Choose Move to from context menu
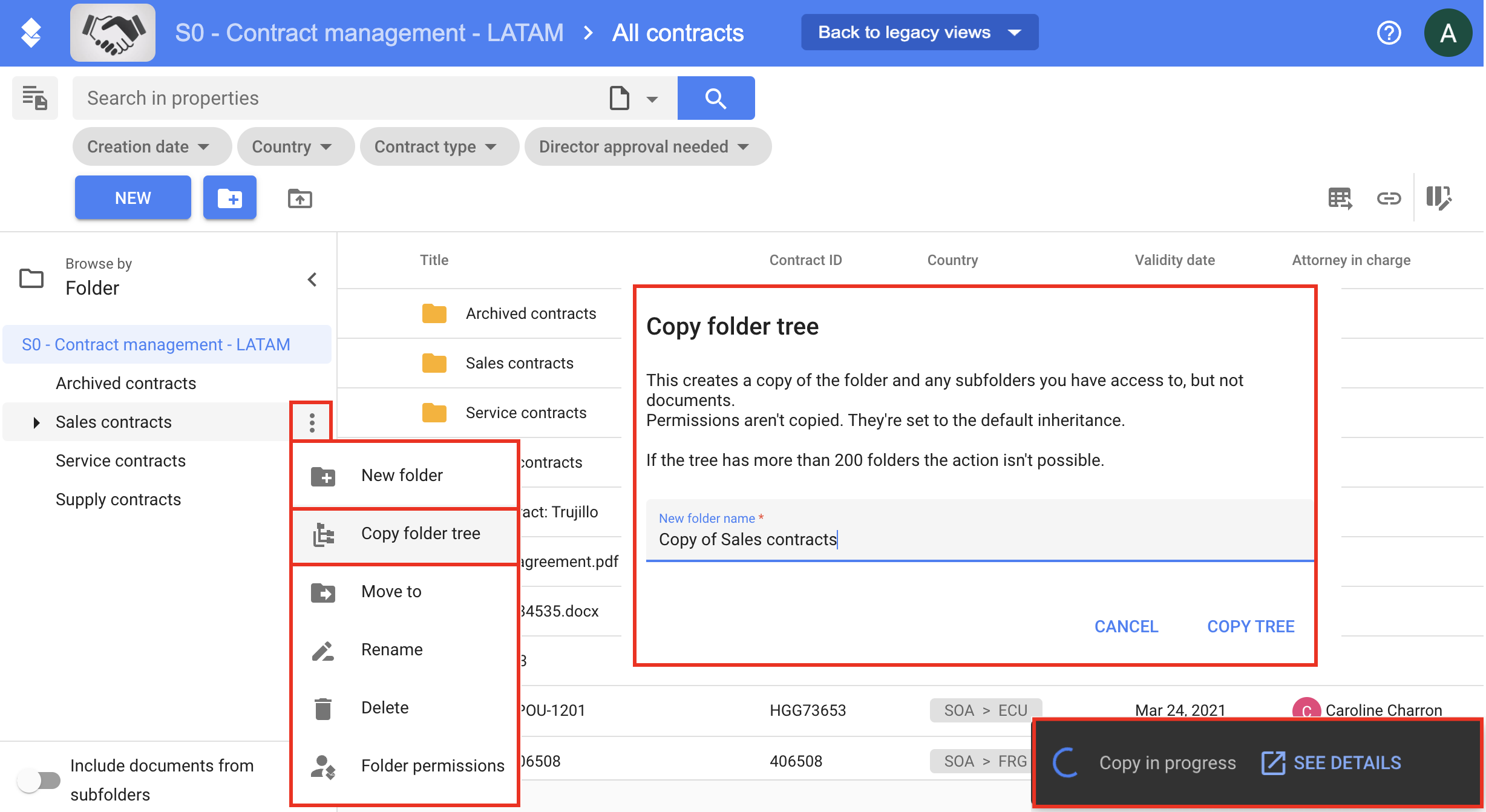The width and height of the screenshot is (1486, 812). point(404,592)
